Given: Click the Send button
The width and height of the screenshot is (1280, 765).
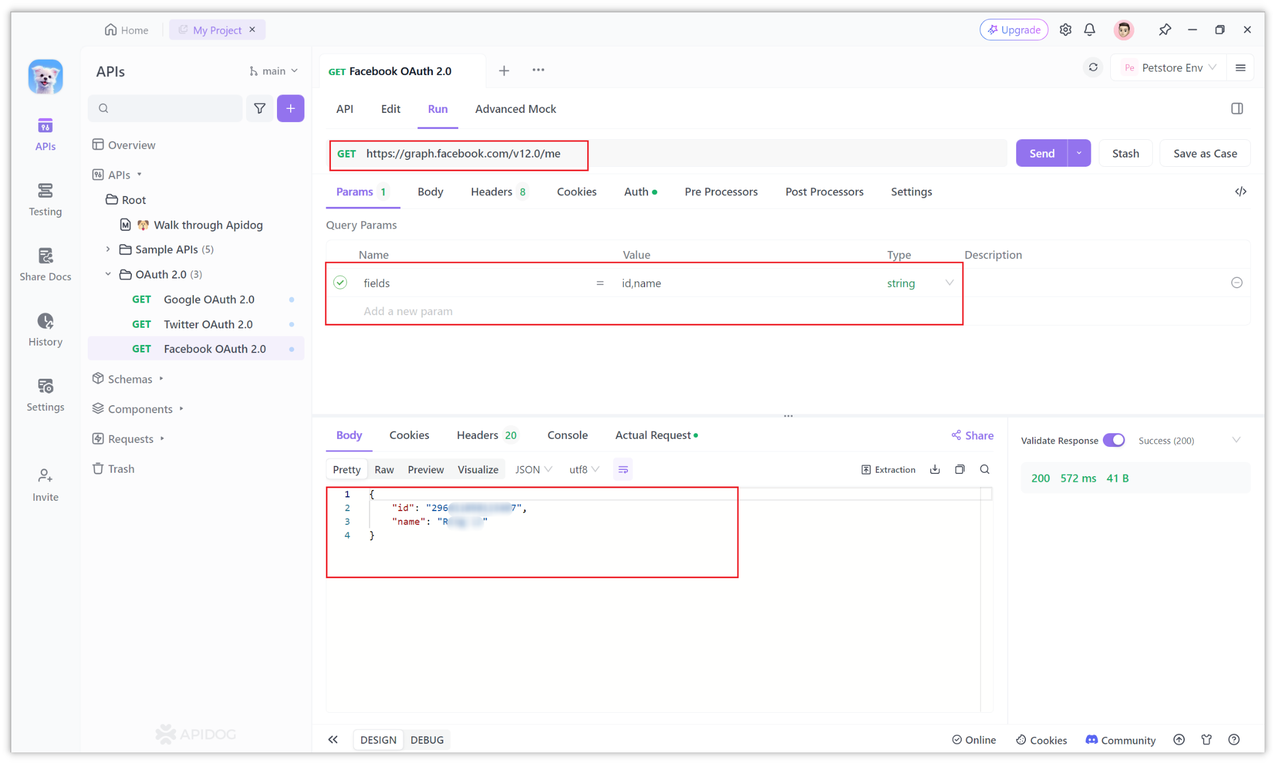Looking at the screenshot, I should click(x=1042, y=153).
